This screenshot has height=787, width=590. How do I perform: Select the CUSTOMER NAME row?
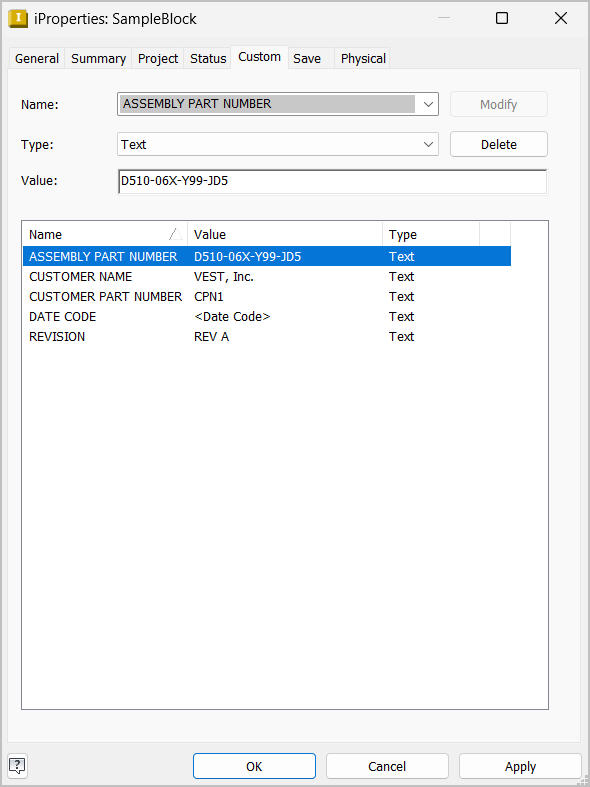click(267, 277)
